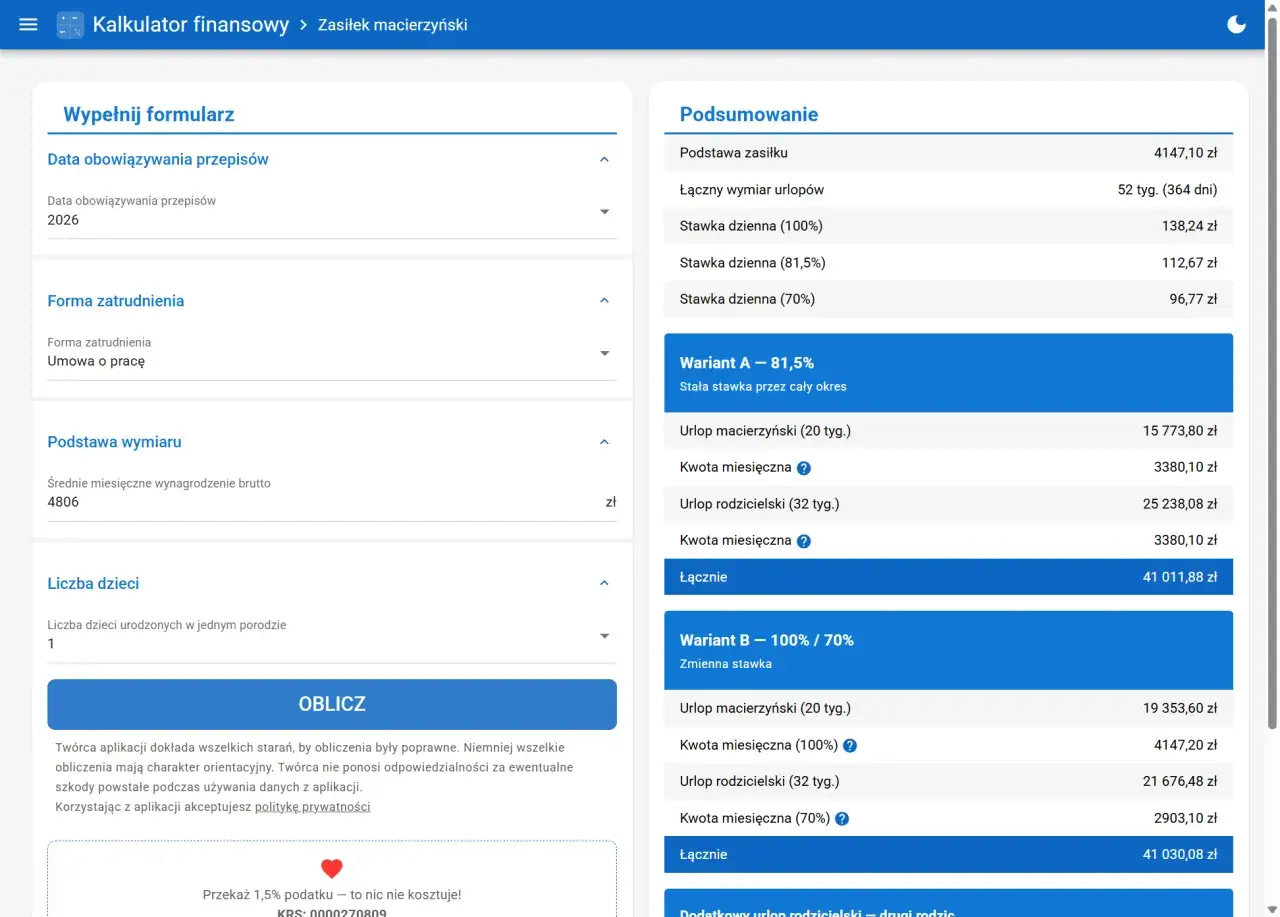Click the gross salary input field
Screen dimensions: 1280x917
(x=300, y=501)
